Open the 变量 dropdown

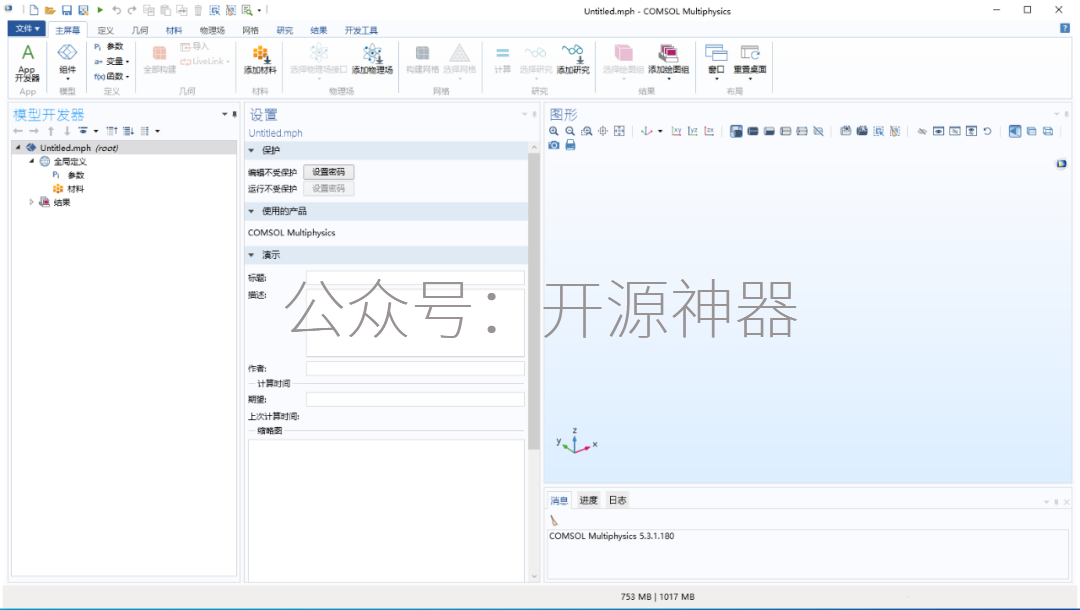pos(112,61)
